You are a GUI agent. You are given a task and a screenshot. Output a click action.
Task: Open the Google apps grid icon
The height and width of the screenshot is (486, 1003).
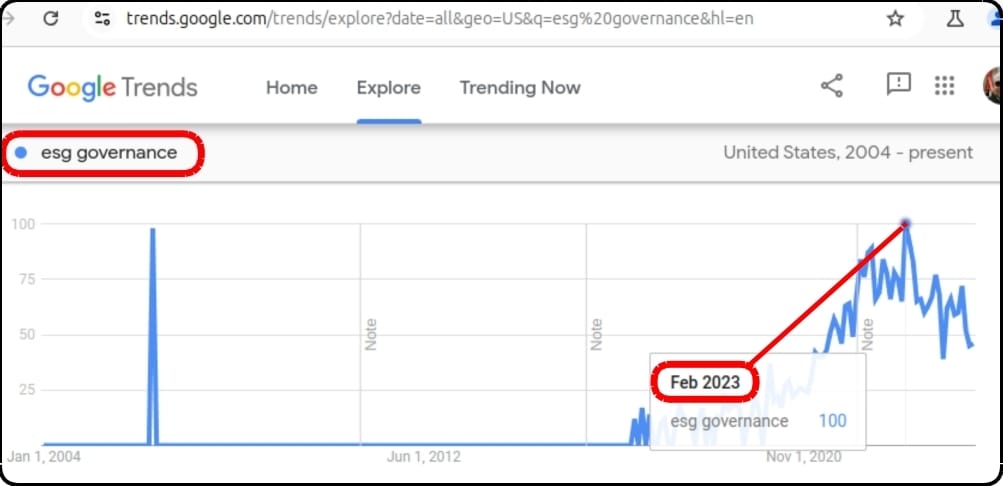944,85
